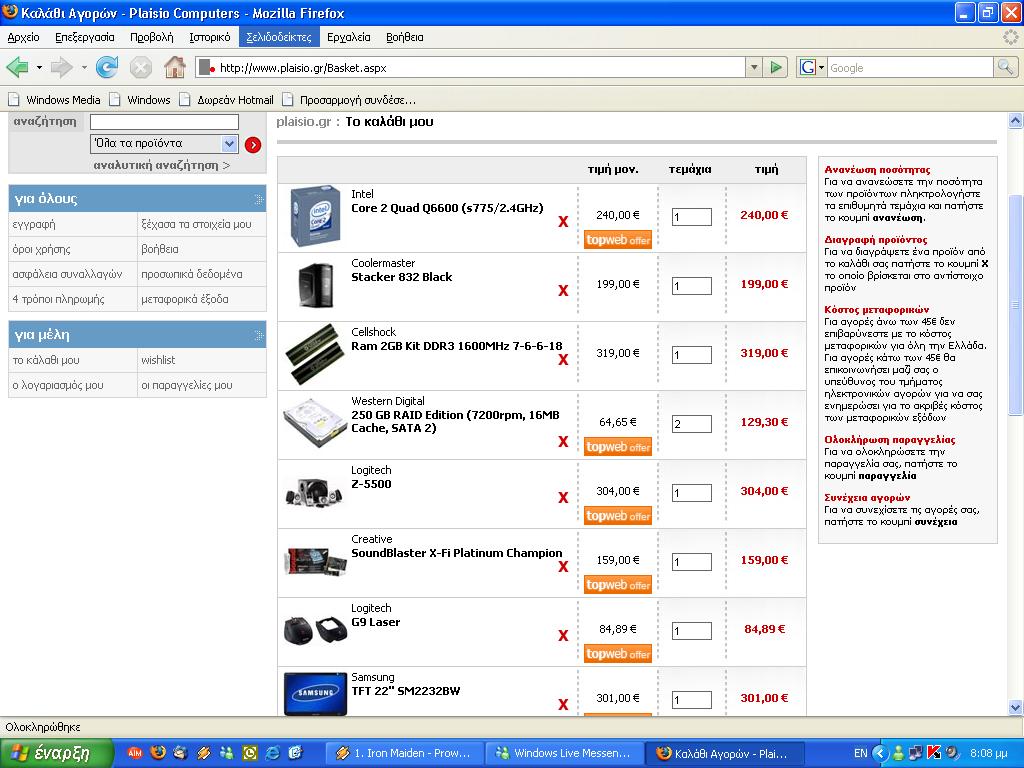Screen dimensions: 1024x768
Task: Click 'ξέχασα τα στοιχεία μου' link
Action: pos(196,224)
